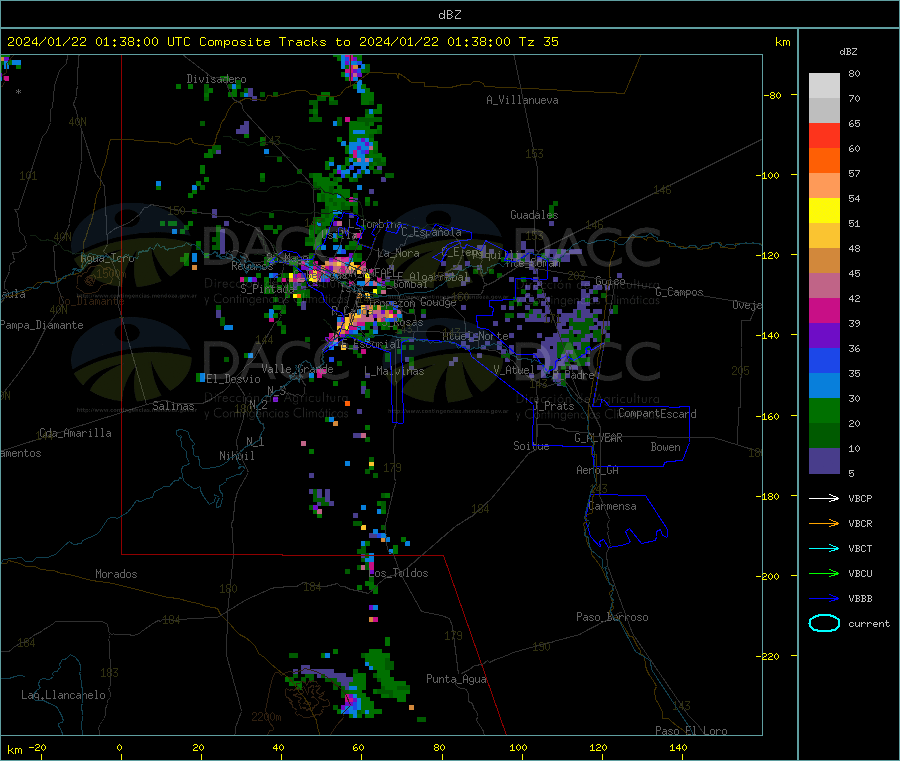Click the 51 dBZ yellow color swatch
The height and width of the screenshot is (761, 900).
[824, 211]
